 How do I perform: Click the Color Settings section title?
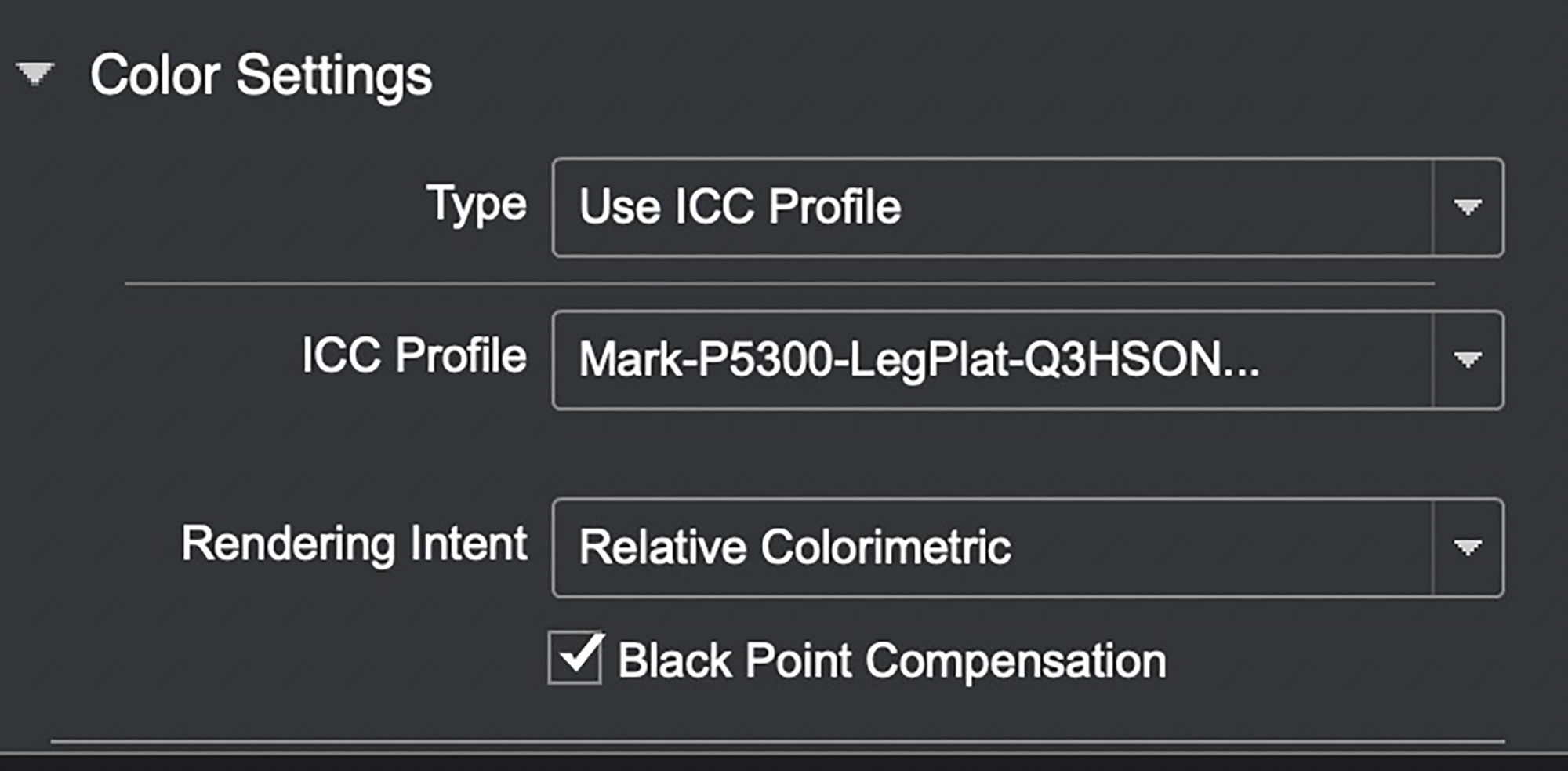261,76
